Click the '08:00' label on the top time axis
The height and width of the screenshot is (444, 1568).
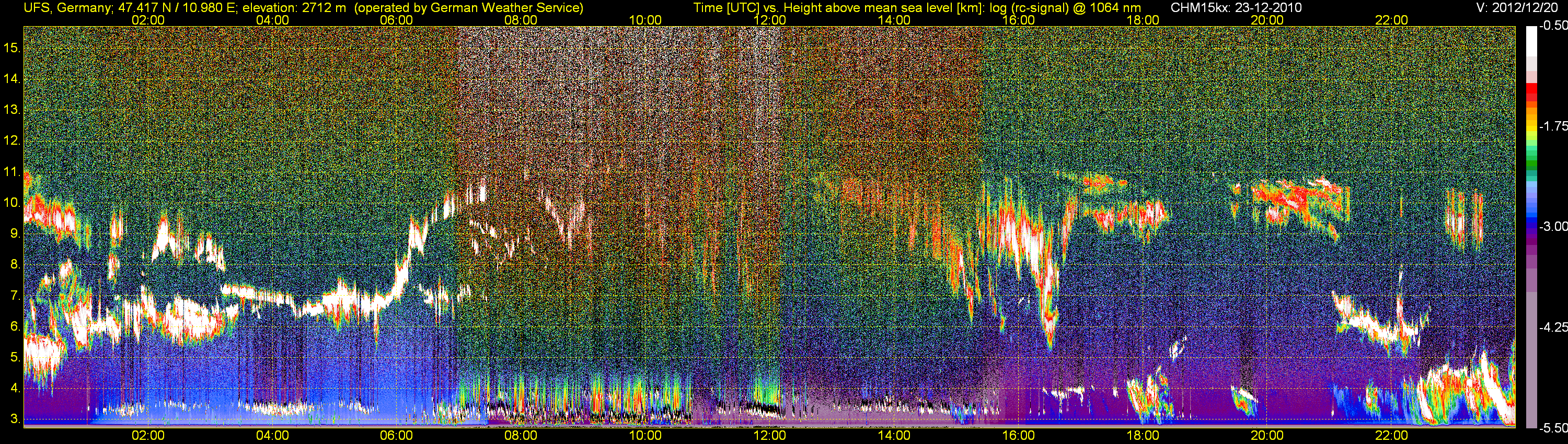(x=521, y=20)
